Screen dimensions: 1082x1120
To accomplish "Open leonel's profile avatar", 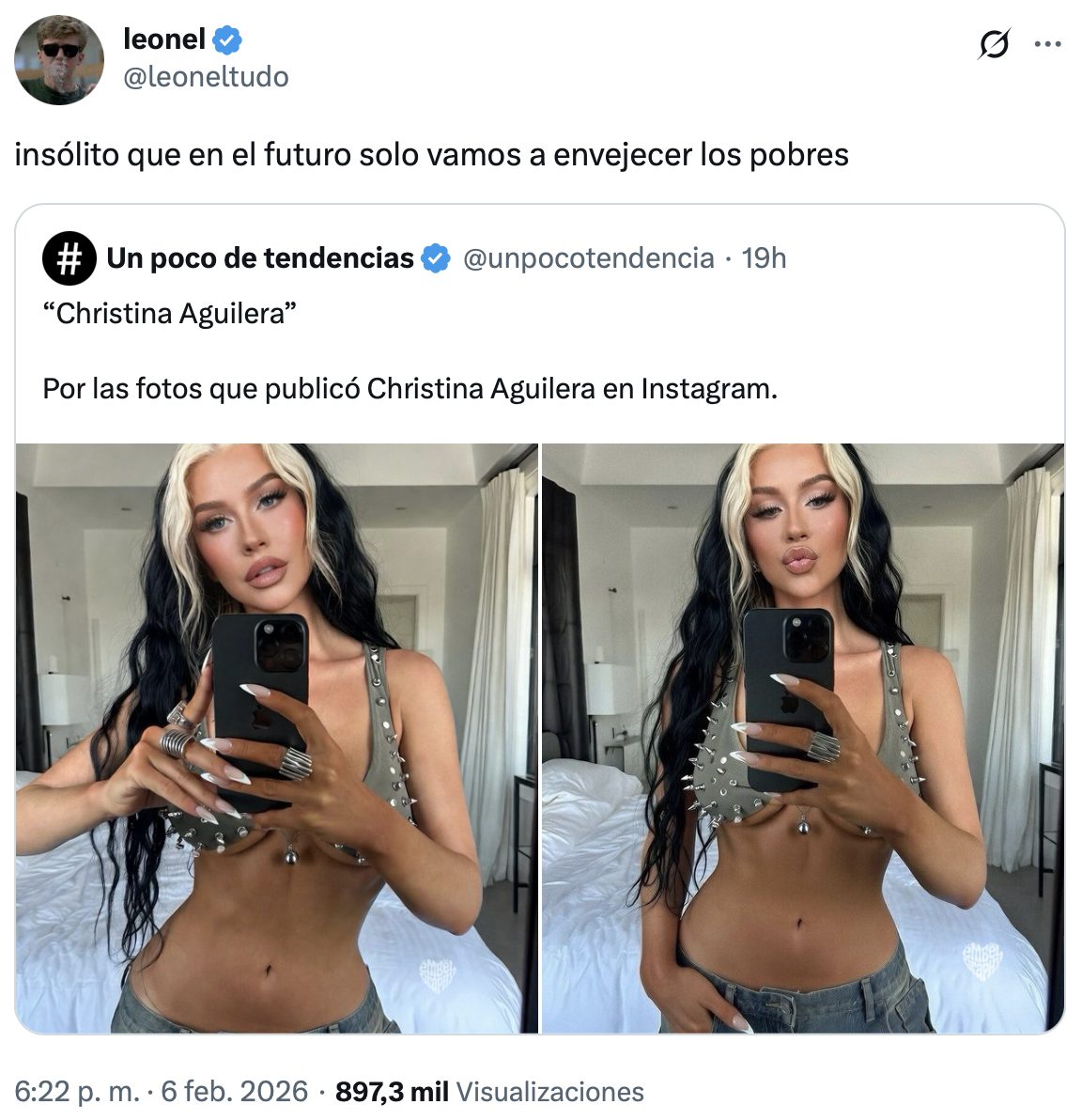I will coord(59,60).
